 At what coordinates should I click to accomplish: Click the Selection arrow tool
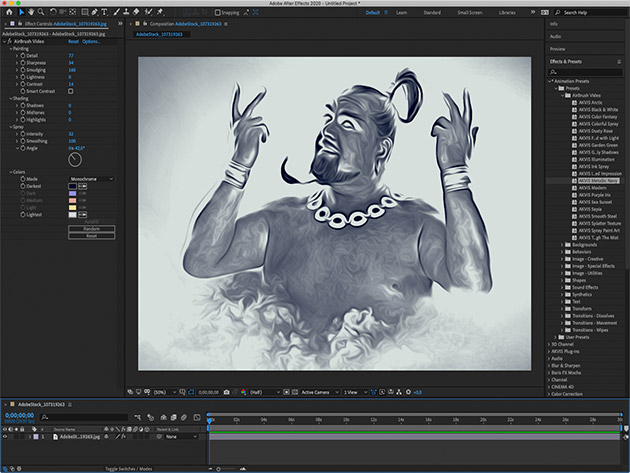(x=22, y=13)
